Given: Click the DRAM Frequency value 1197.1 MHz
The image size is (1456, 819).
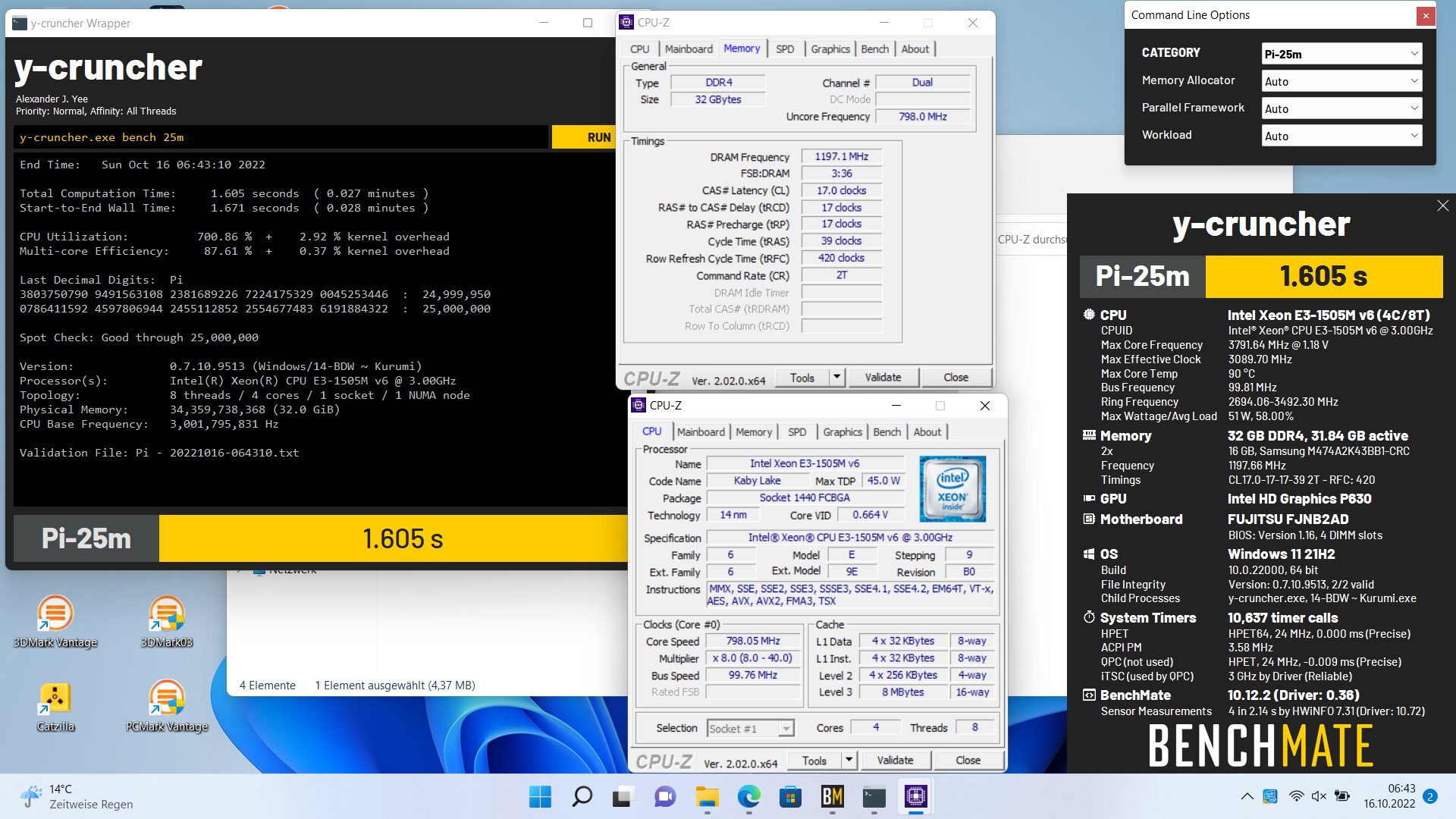Looking at the screenshot, I should tap(841, 156).
